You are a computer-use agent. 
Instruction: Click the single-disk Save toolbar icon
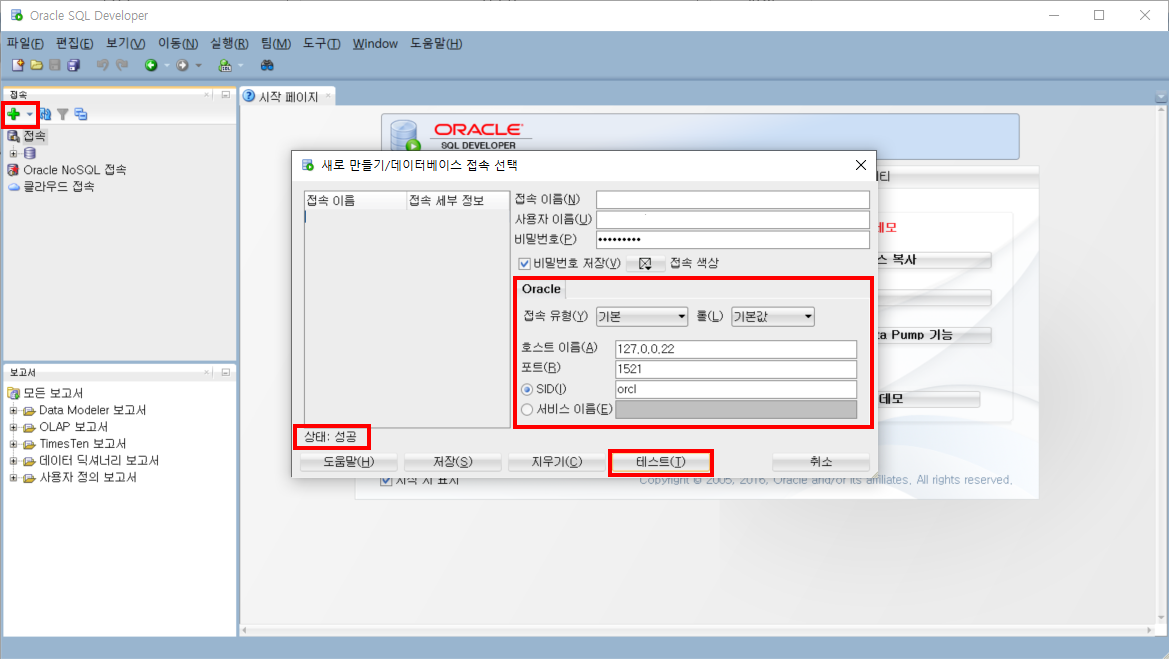click(x=54, y=66)
